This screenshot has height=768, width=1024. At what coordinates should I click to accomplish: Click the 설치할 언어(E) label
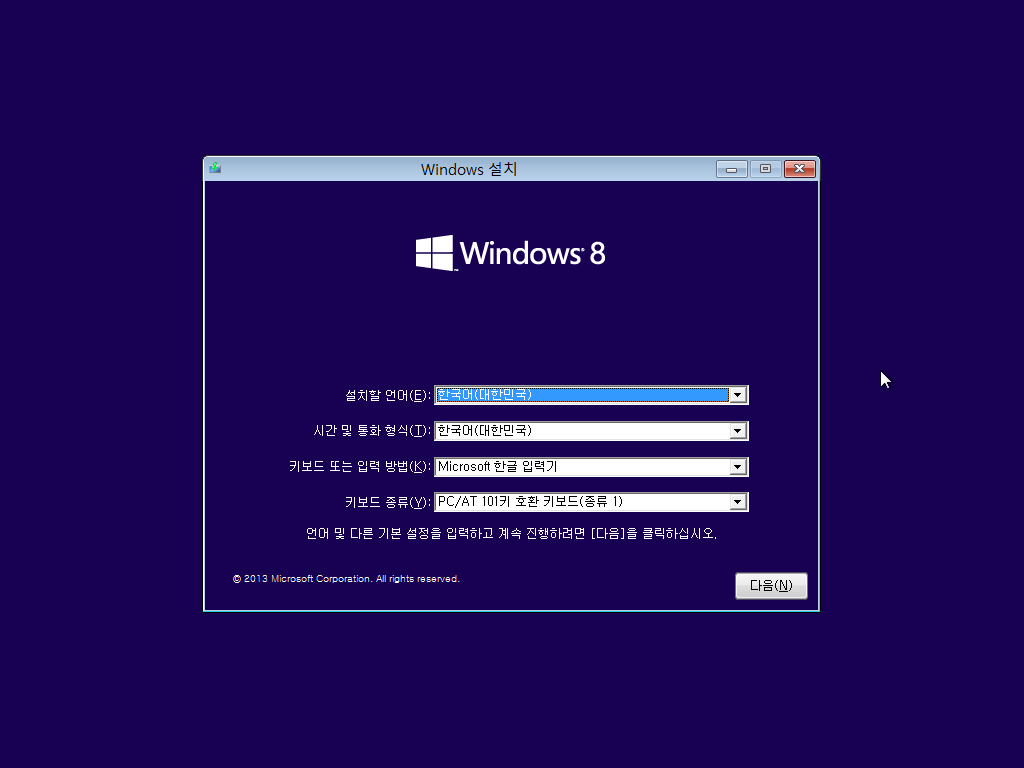[x=387, y=395]
